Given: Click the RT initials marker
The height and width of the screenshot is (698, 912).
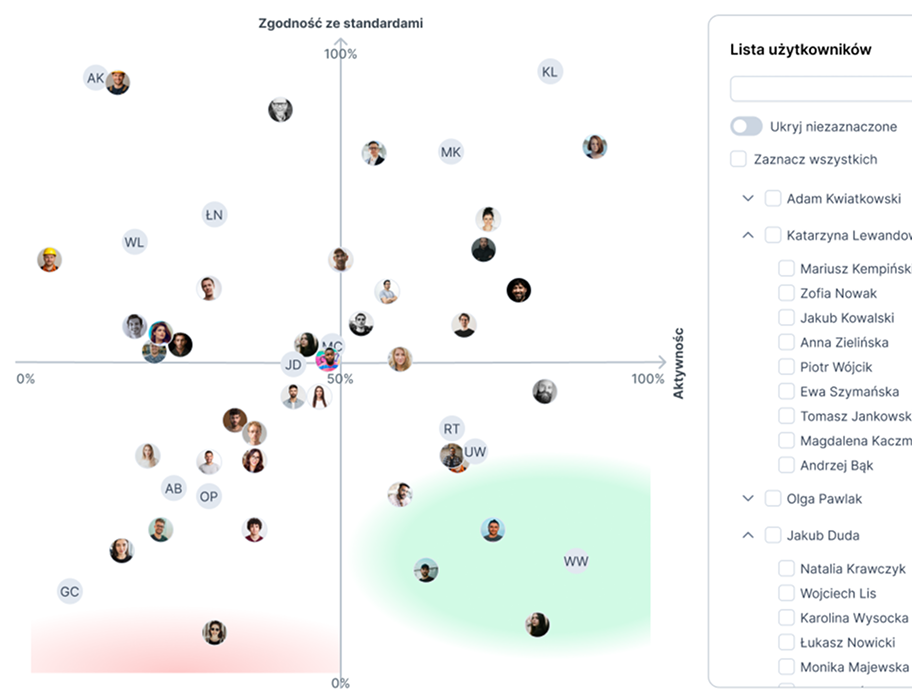Looking at the screenshot, I should pyautogui.click(x=452, y=429).
